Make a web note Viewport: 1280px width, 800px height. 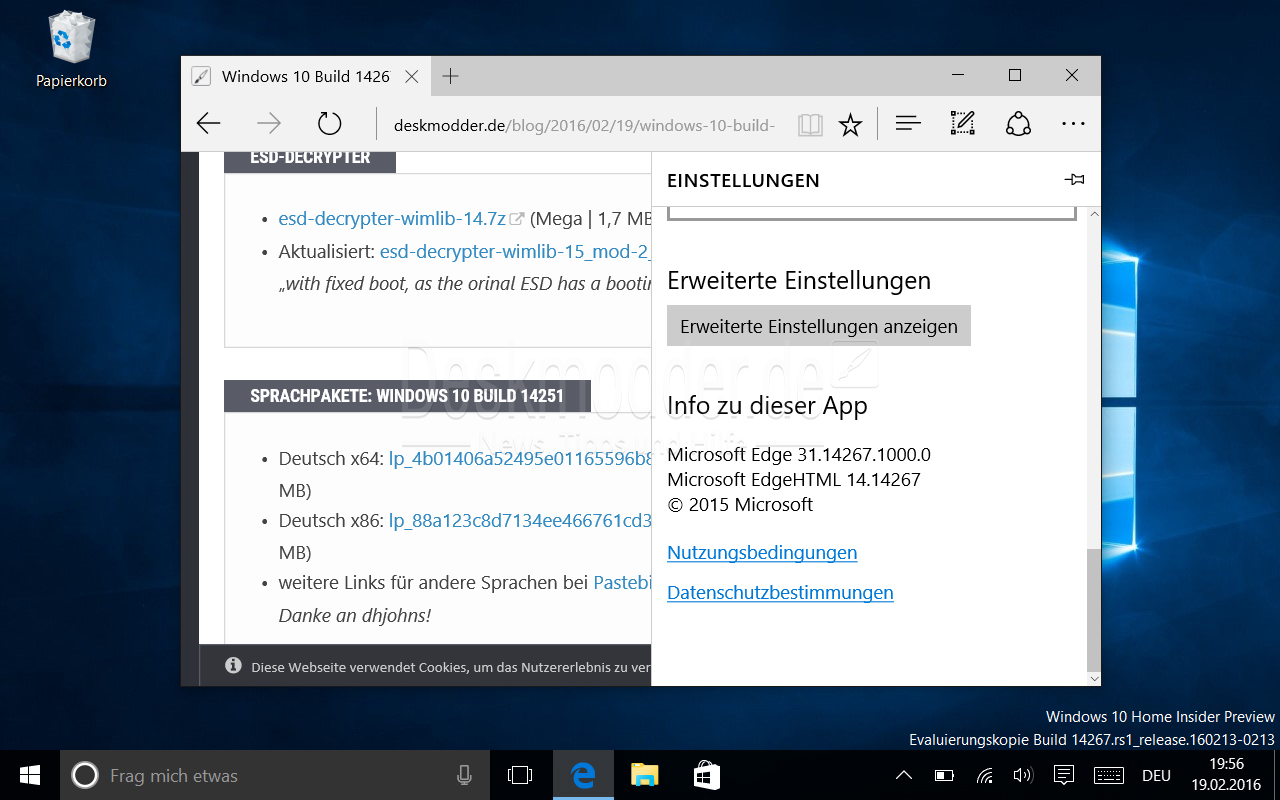pyautogui.click(x=962, y=124)
